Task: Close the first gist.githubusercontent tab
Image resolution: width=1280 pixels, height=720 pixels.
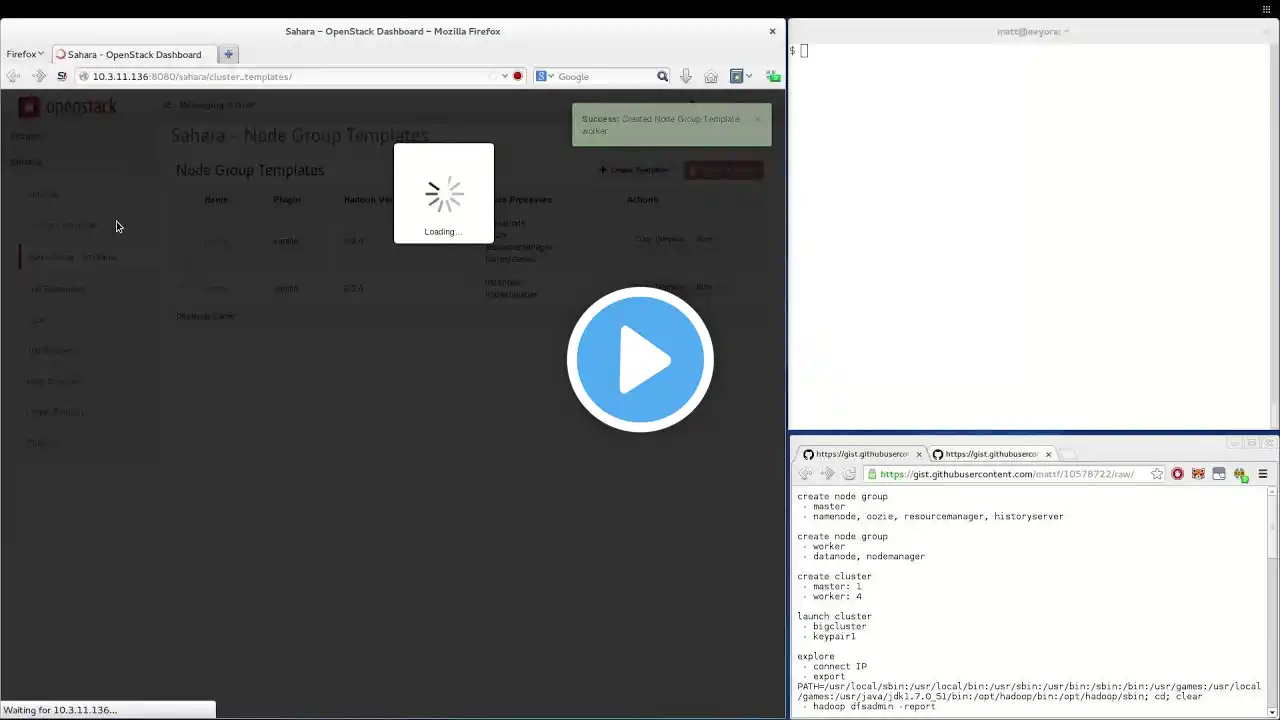Action: [x=919, y=454]
